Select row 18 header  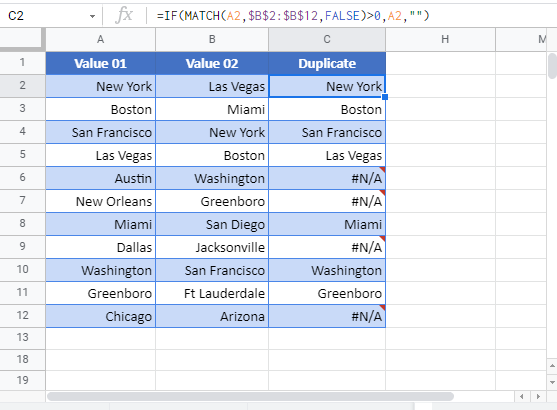(22, 359)
